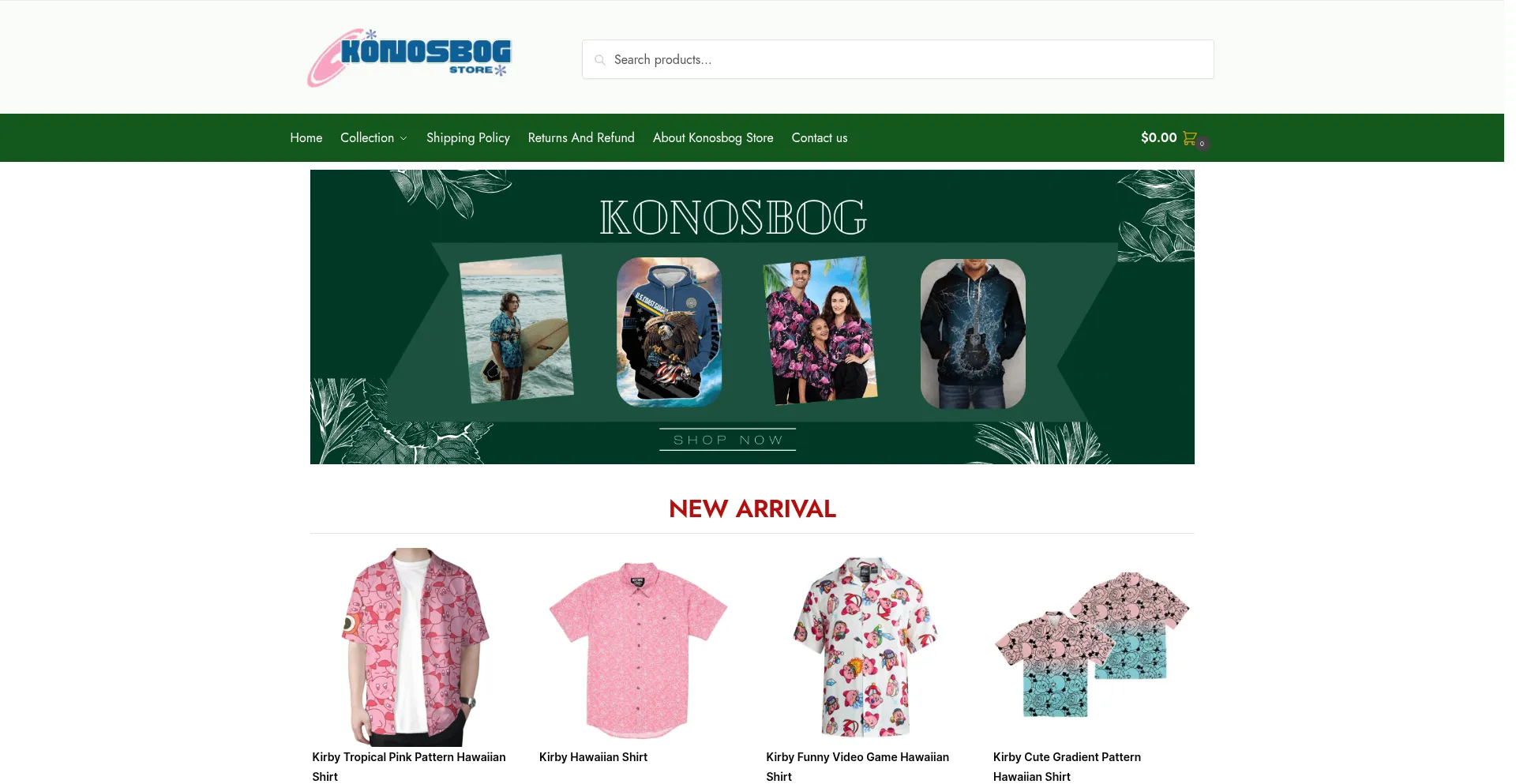Visit About Konosbog Store page

pyautogui.click(x=713, y=137)
